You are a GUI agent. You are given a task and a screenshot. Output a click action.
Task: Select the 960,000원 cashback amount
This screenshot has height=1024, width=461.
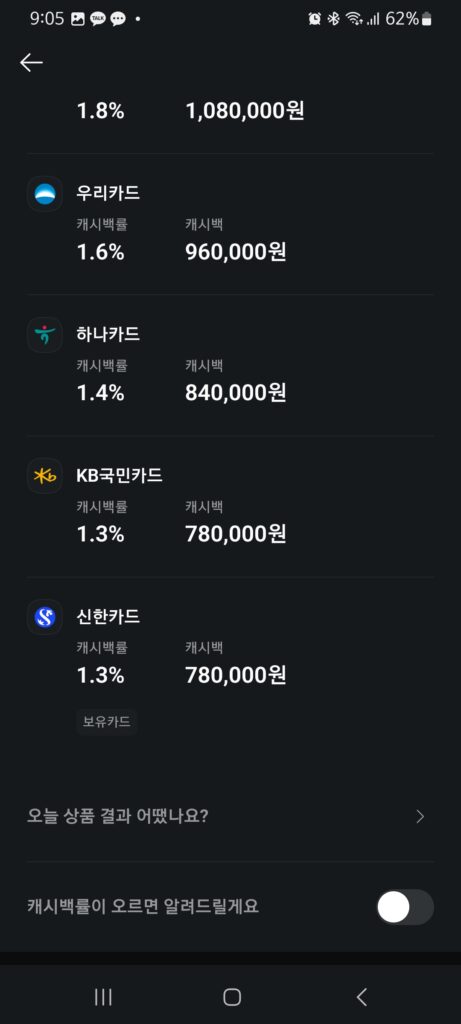point(236,252)
